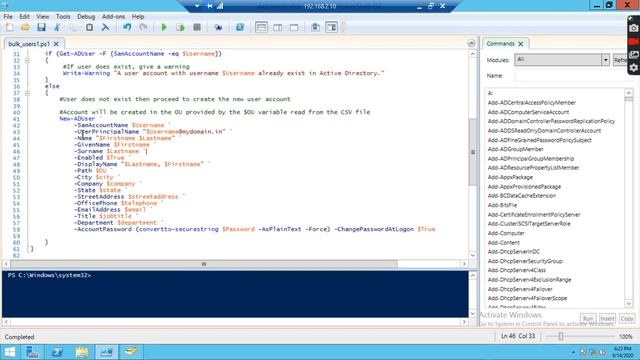Select Add-Computer command
This screenshot has width=640, height=360.
[506, 233]
